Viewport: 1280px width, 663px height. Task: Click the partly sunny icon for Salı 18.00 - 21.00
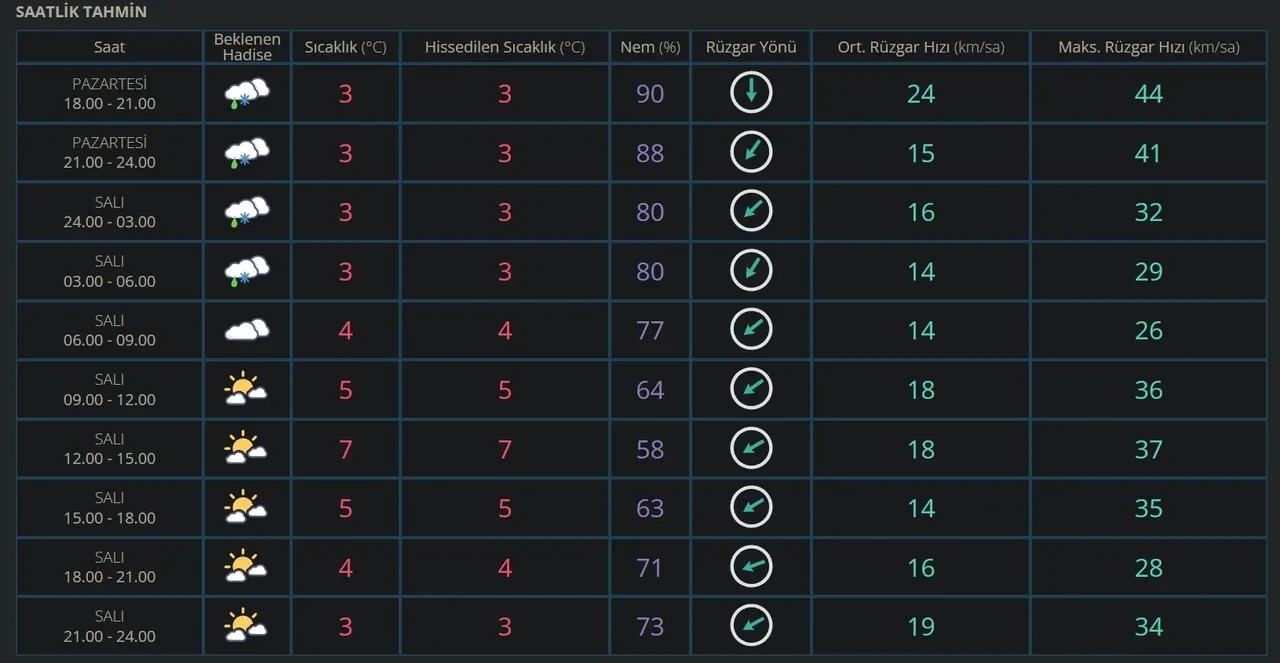coord(246,567)
